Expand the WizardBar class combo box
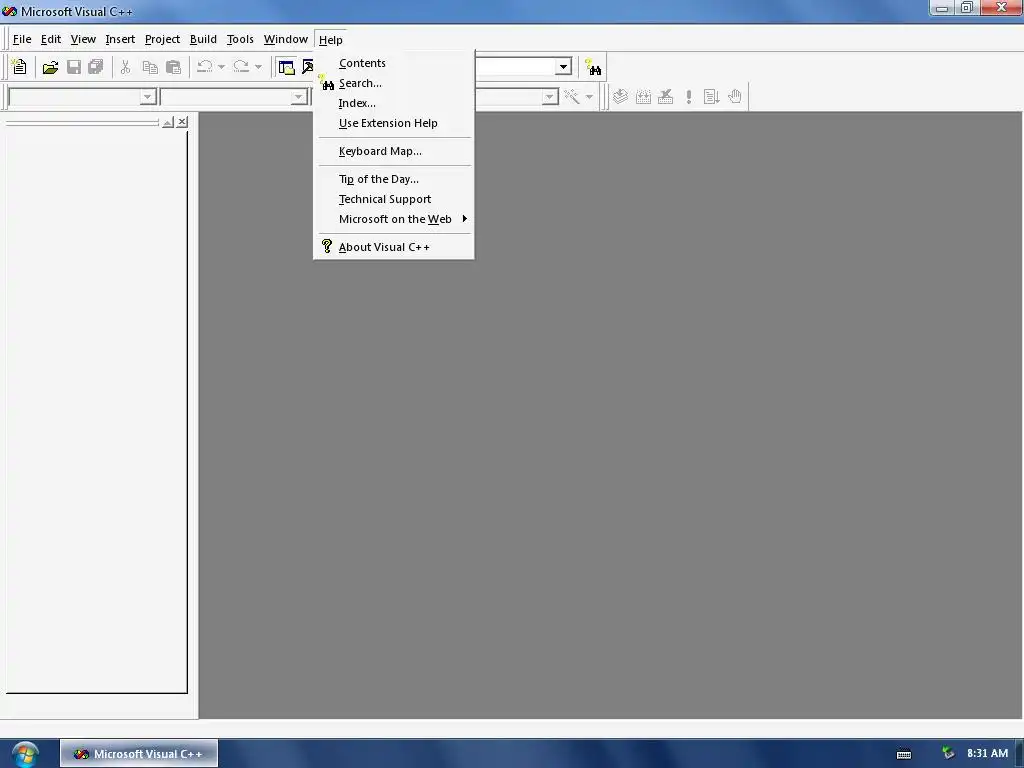Image resolution: width=1024 pixels, height=768 pixels. 148,97
